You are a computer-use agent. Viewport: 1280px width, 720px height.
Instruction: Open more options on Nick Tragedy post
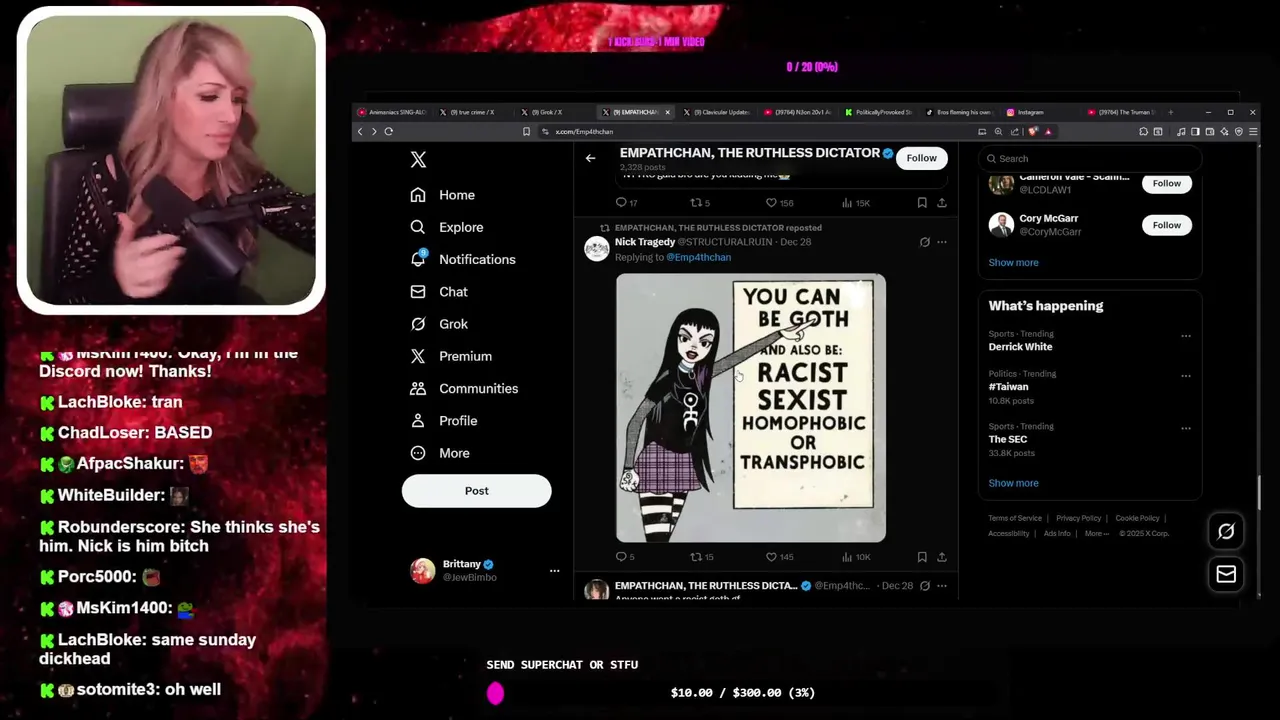[942, 242]
